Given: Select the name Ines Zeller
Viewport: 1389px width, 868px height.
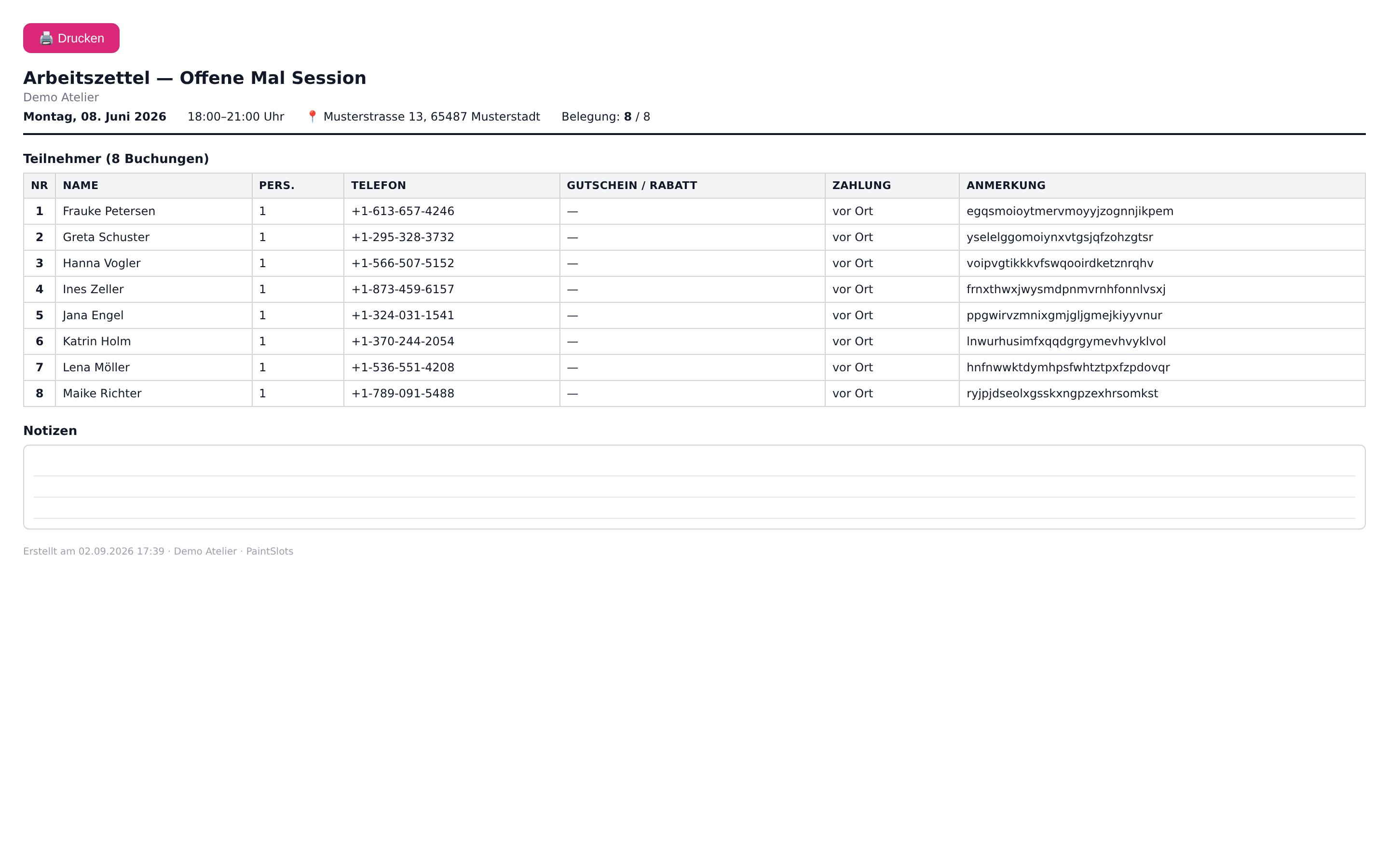Looking at the screenshot, I should coord(93,289).
